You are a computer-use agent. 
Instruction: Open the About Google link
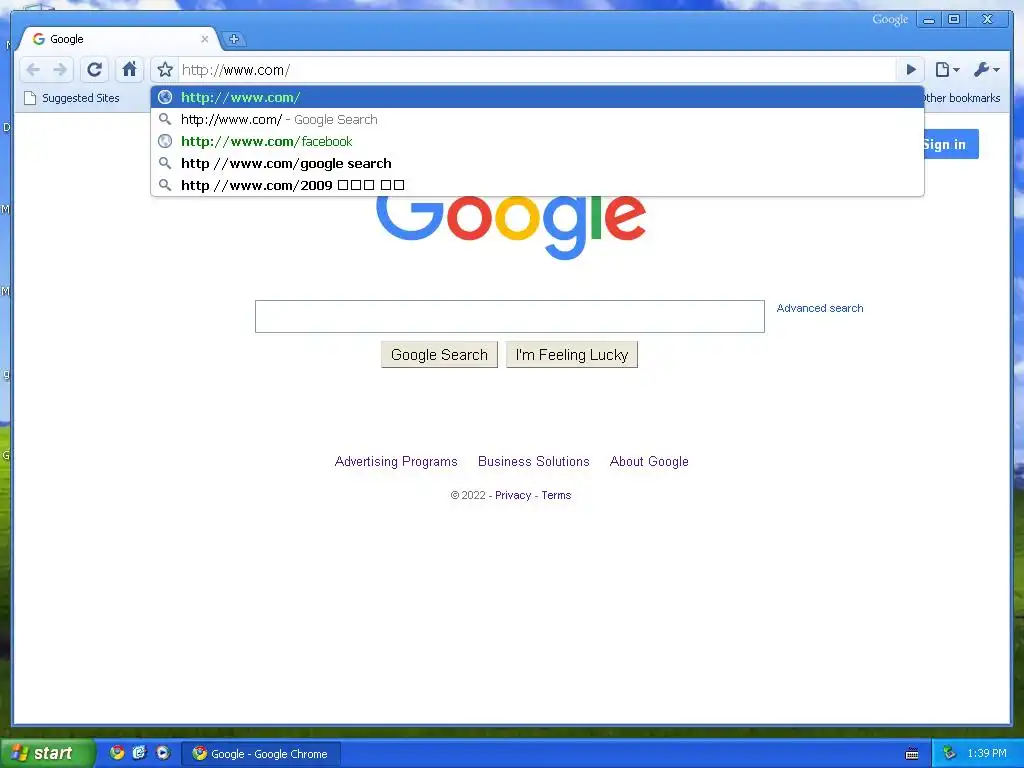[649, 462]
